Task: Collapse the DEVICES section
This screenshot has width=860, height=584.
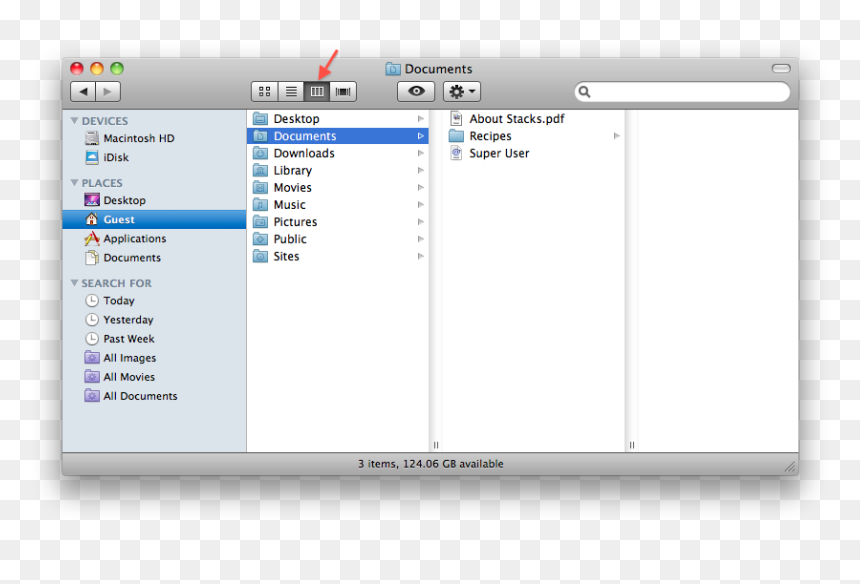Action: pos(74,121)
